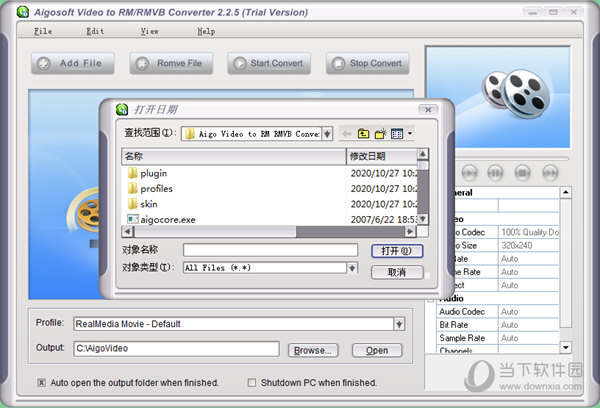
Task: Toggle Auto open the output folder checkbox
Action: (41, 382)
